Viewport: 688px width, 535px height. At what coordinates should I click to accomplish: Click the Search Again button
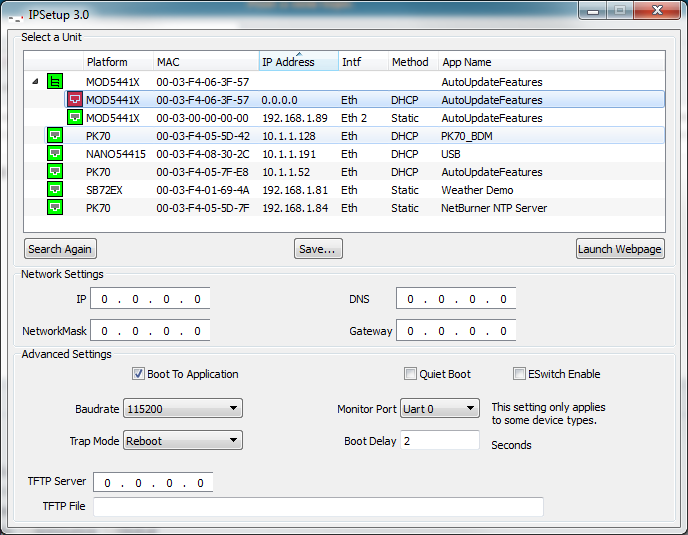coord(60,249)
